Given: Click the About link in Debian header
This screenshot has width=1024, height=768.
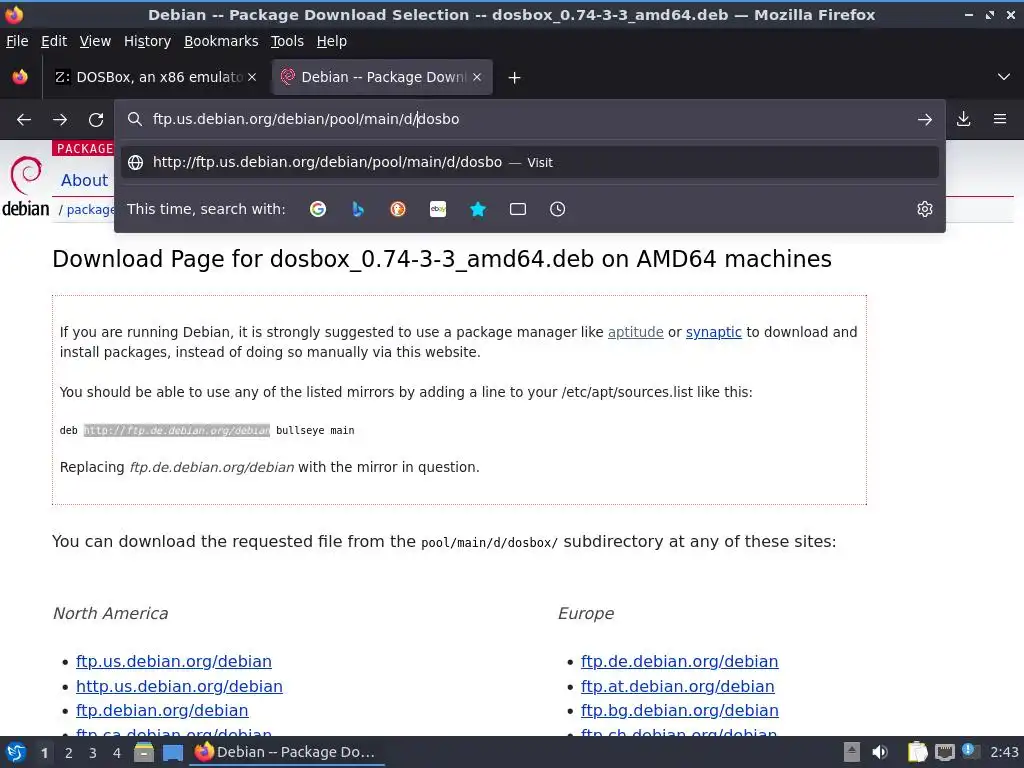Looking at the screenshot, I should (84, 181).
